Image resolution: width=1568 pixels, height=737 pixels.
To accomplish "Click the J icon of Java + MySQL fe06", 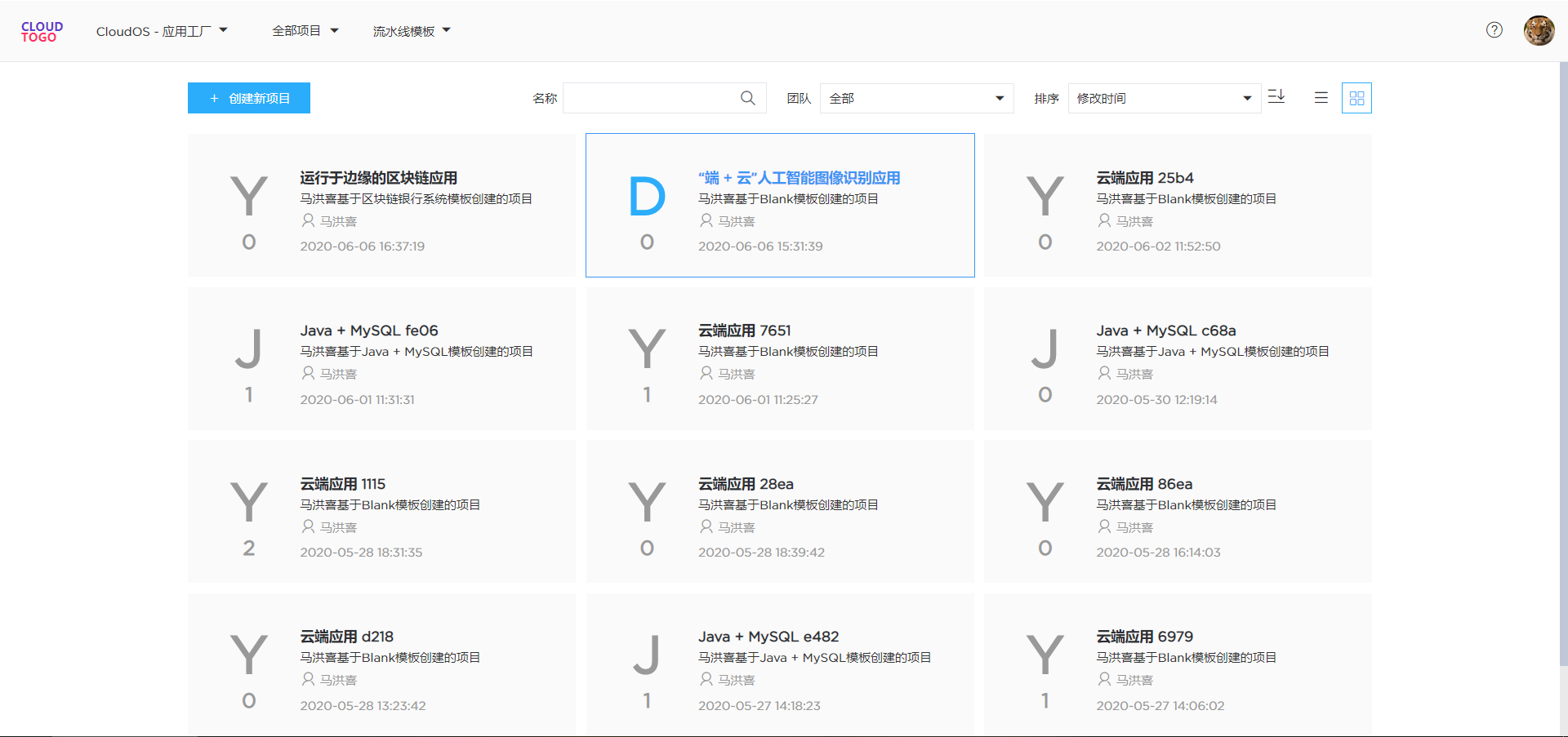I will click(x=248, y=349).
